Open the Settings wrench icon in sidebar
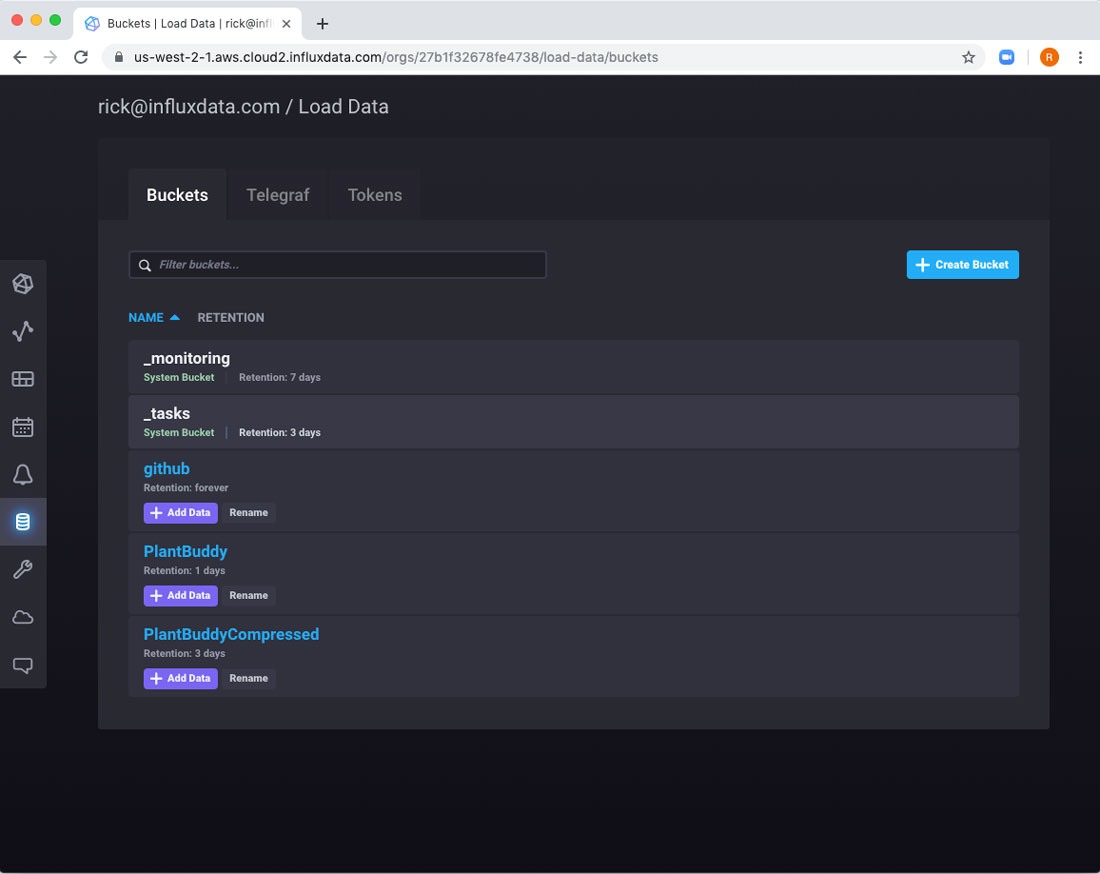Screen dimensions: 1100x874 coord(23,570)
